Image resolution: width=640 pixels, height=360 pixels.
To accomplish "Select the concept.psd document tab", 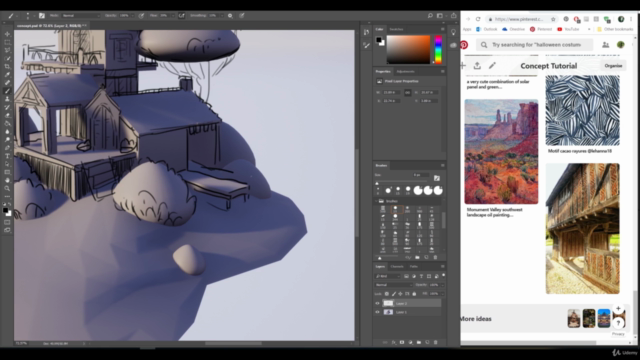I will [x=51, y=26].
